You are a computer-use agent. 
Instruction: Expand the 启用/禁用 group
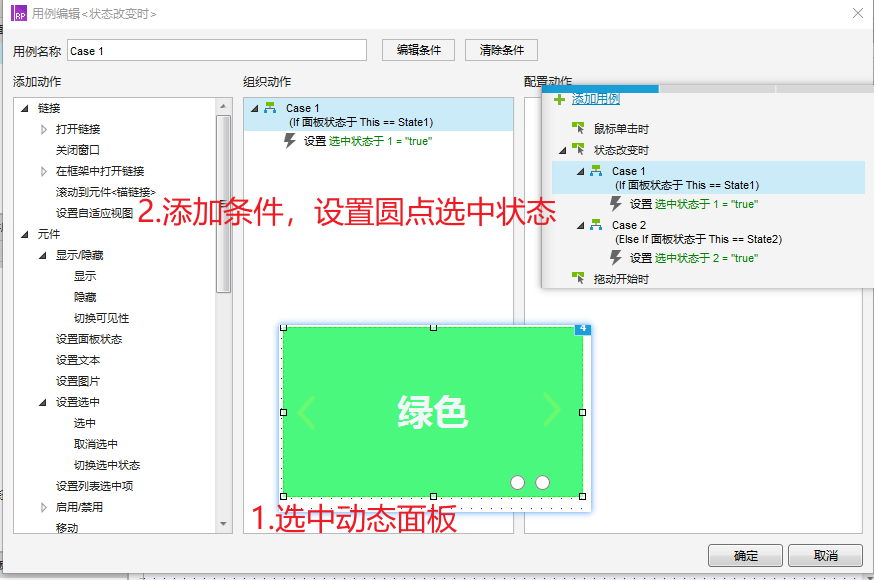[43, 507]
